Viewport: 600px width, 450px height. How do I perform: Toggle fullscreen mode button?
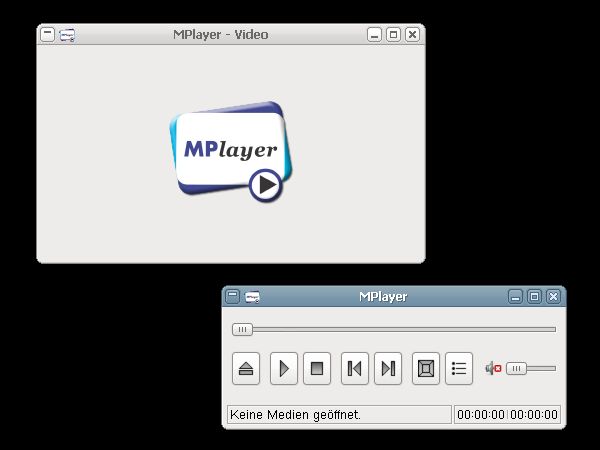426,368
